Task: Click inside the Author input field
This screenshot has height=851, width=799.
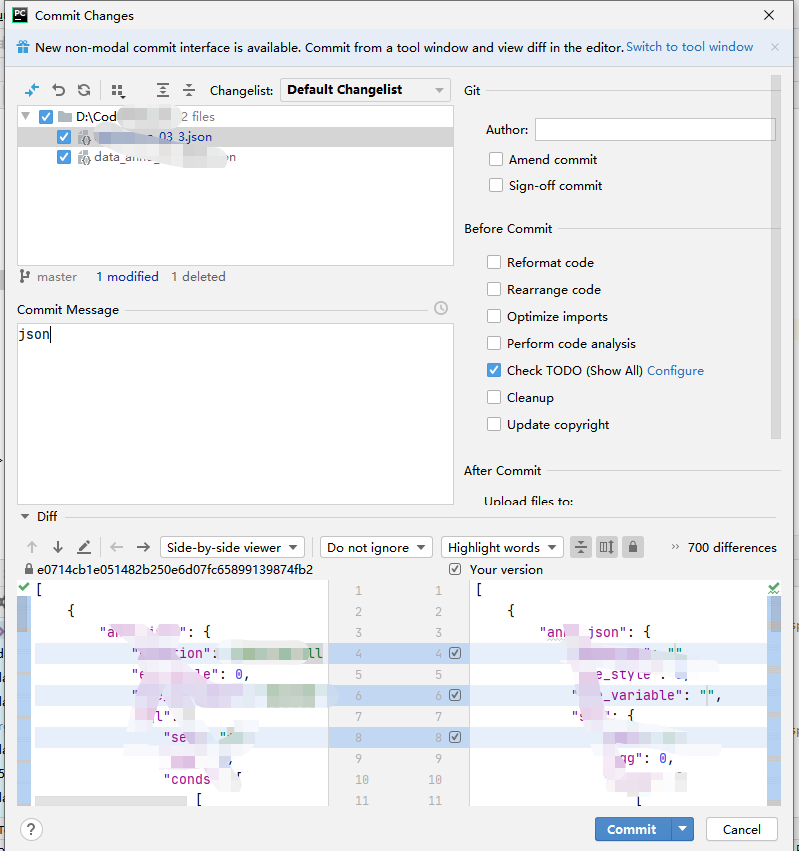Action: click(x=655, y=129)
